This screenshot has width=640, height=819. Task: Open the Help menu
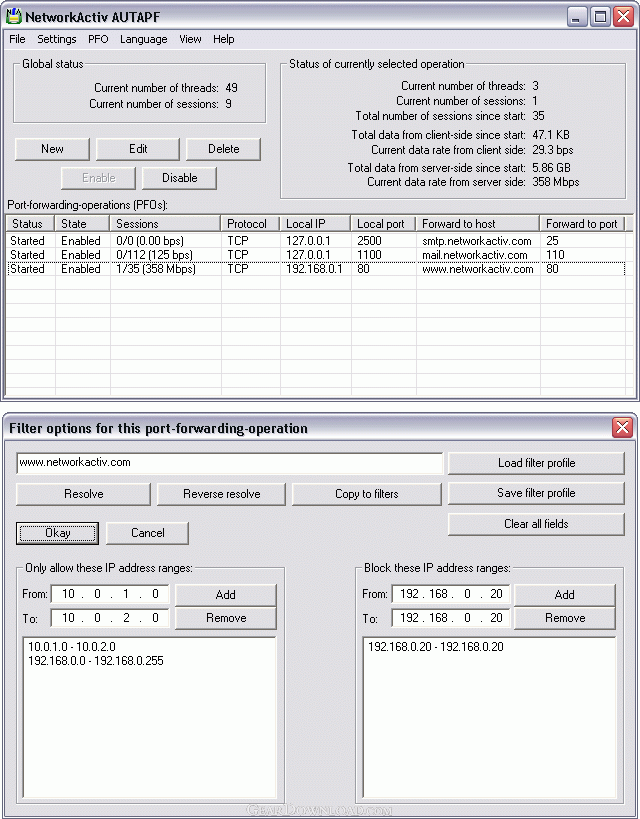pyautogui.click(x=224, y=39)
